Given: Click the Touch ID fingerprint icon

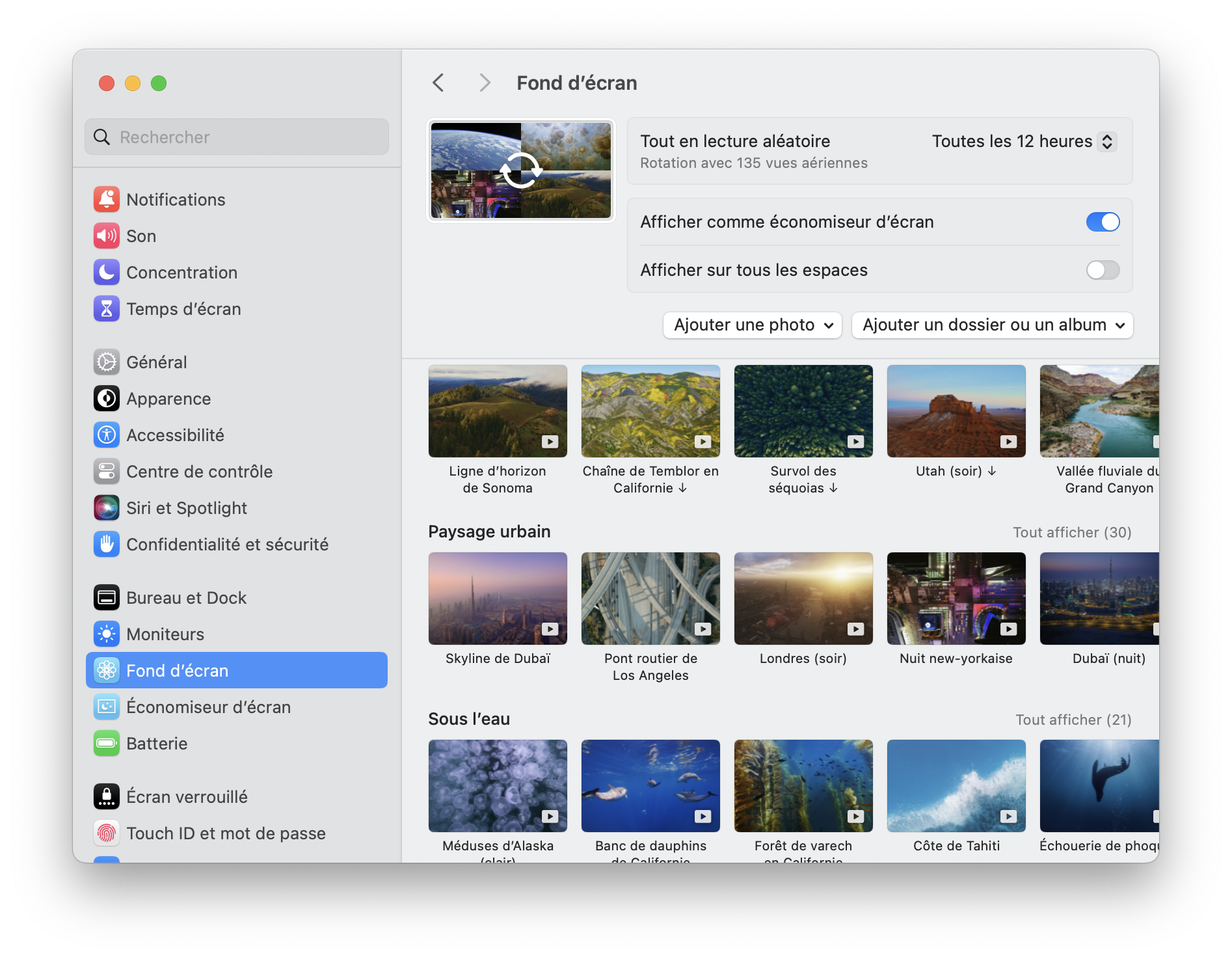Looking at the screenshot, I should [107, 833].
